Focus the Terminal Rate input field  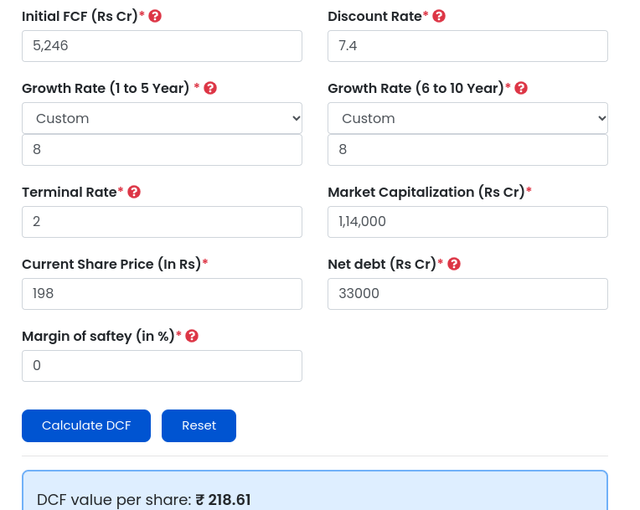[x=162, y=222]
